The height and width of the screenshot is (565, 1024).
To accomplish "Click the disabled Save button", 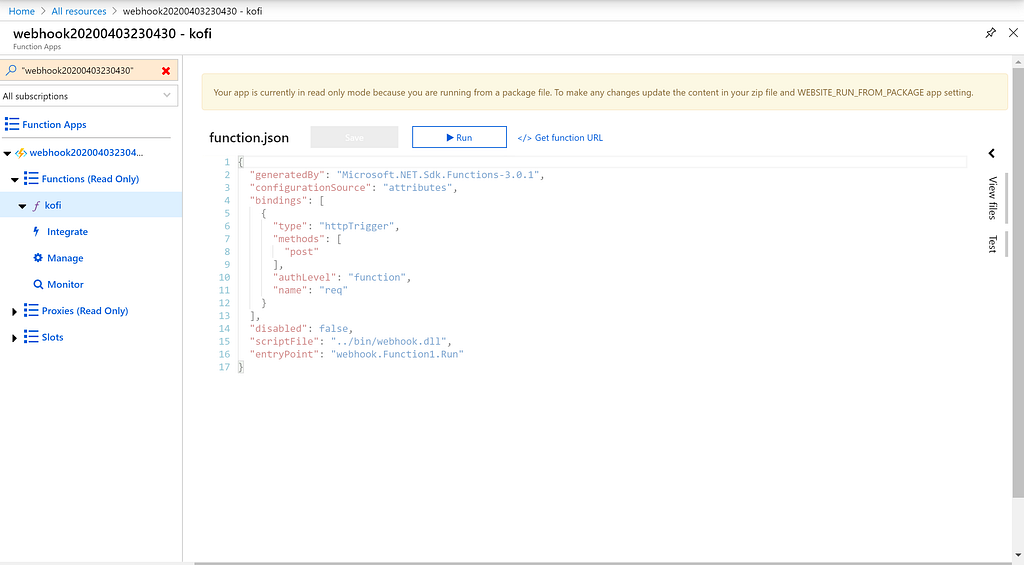I will pos(354,137).
